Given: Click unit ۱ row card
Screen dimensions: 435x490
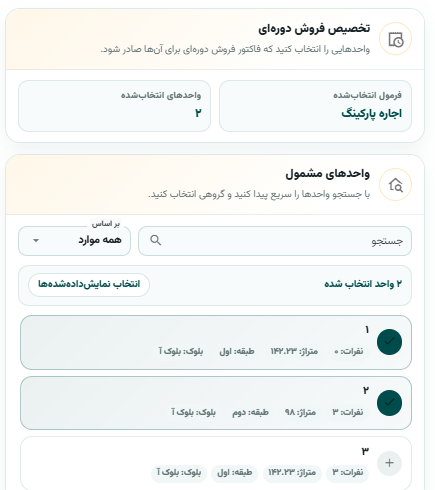Looking at the screenshot, I should pos(216,342).
